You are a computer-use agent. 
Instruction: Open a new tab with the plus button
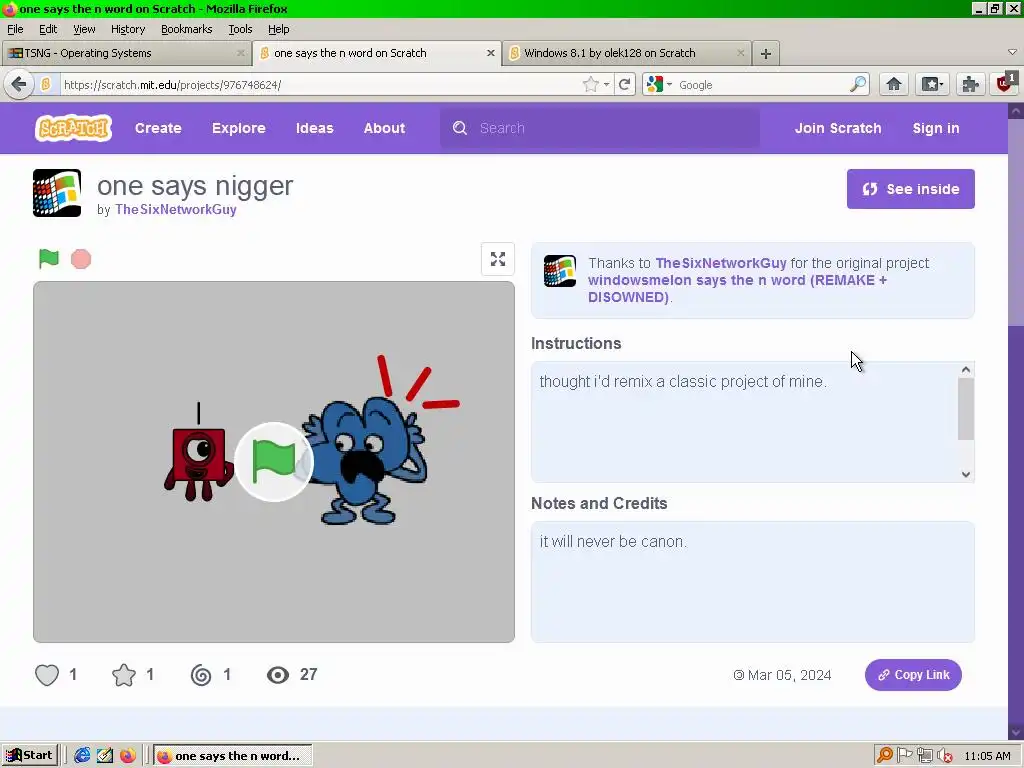[766, 54]
